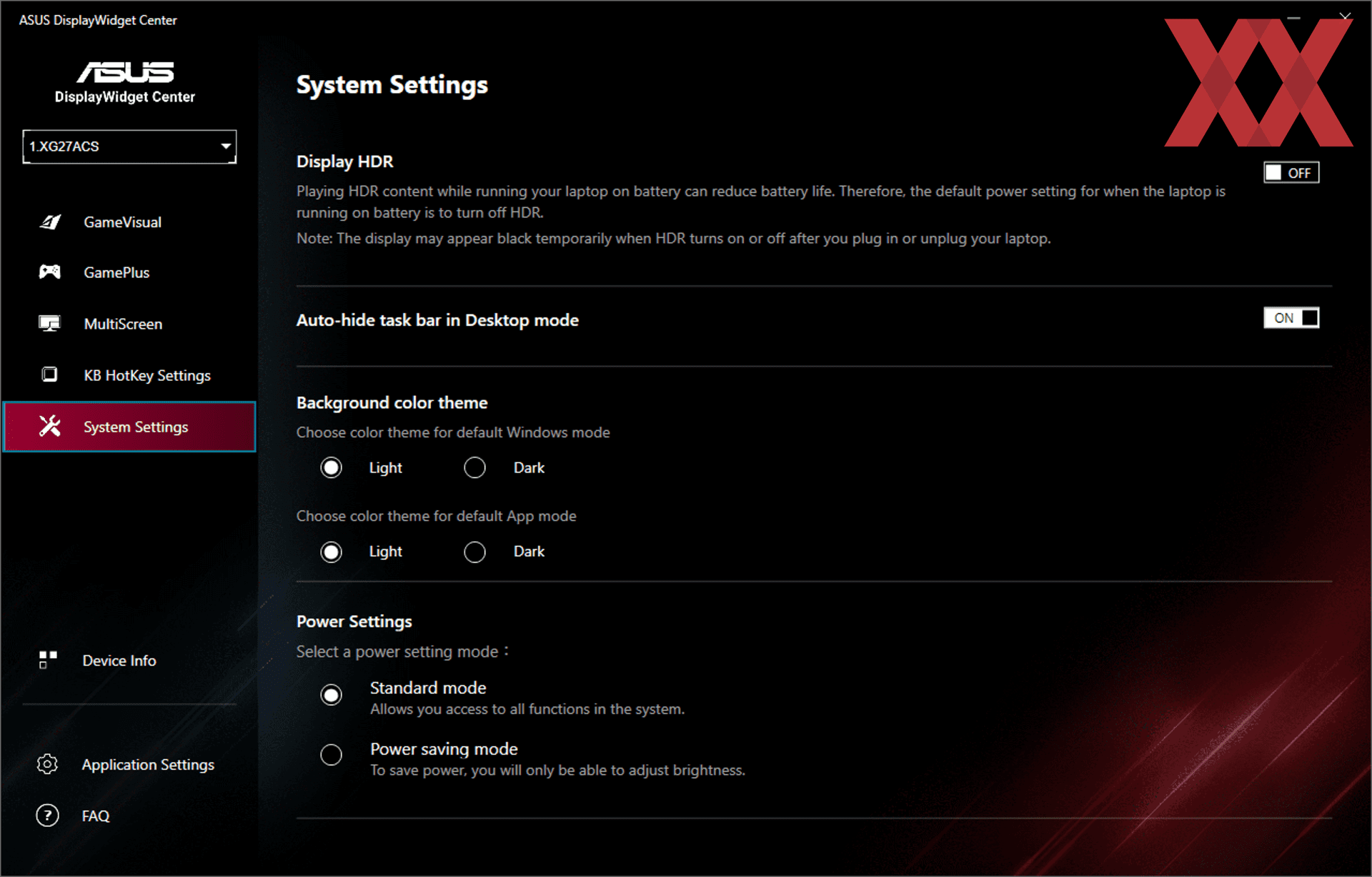Open the KB HotKey Settings item

click(x=147, y=375)
